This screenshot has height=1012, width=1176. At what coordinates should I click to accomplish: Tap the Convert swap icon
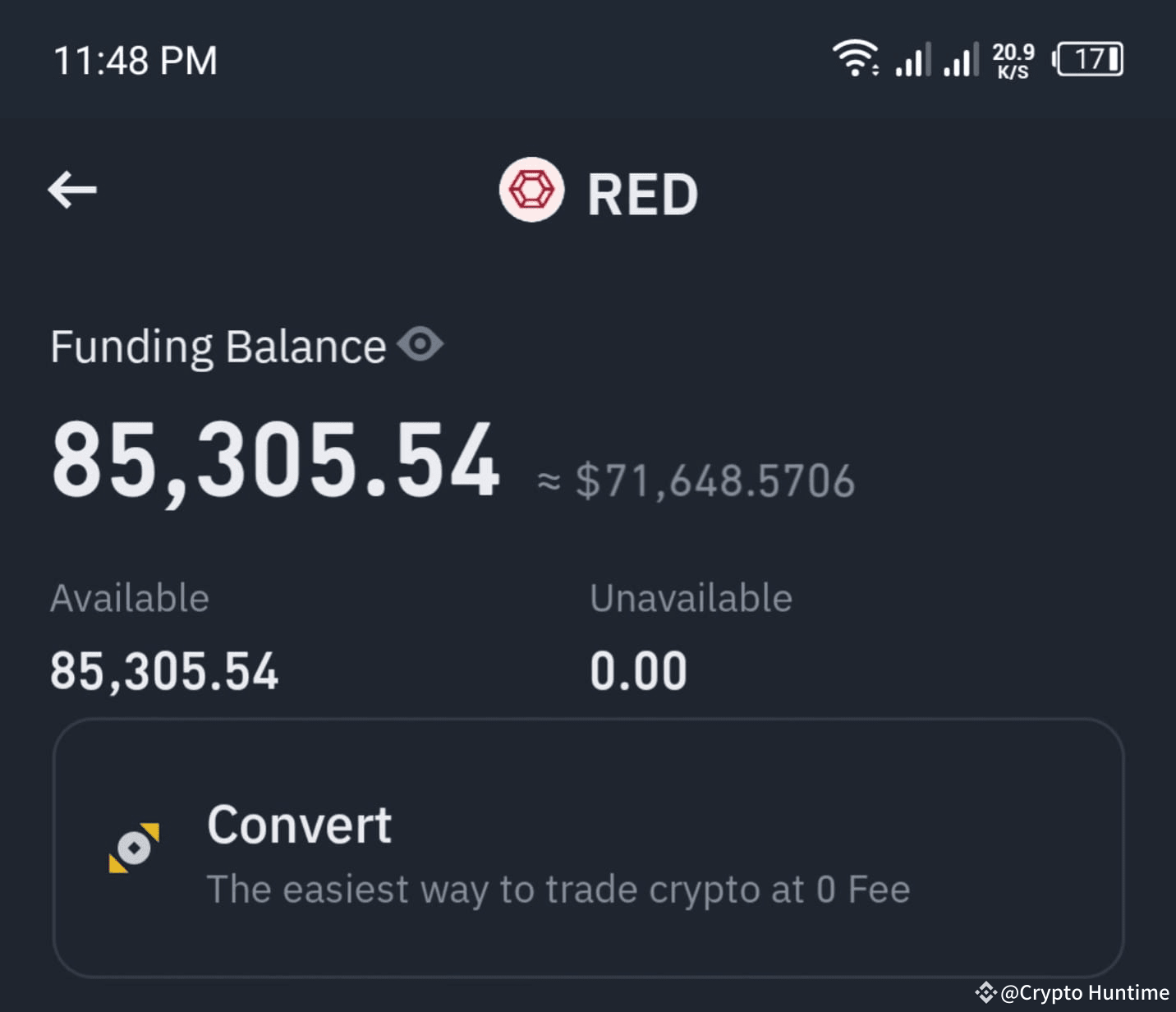(134, 847)
